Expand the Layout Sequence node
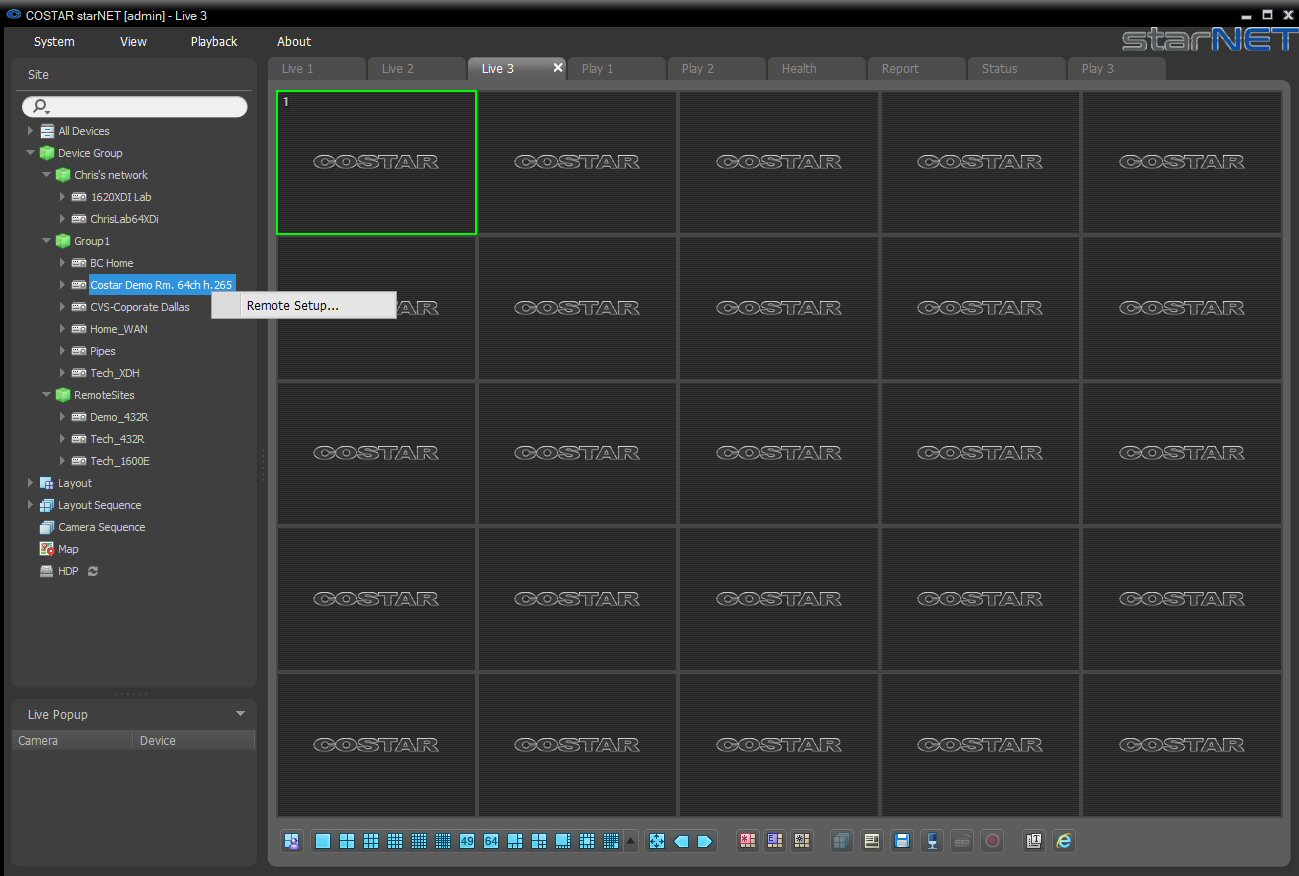The image size is (1299, 876). (30, 505)
